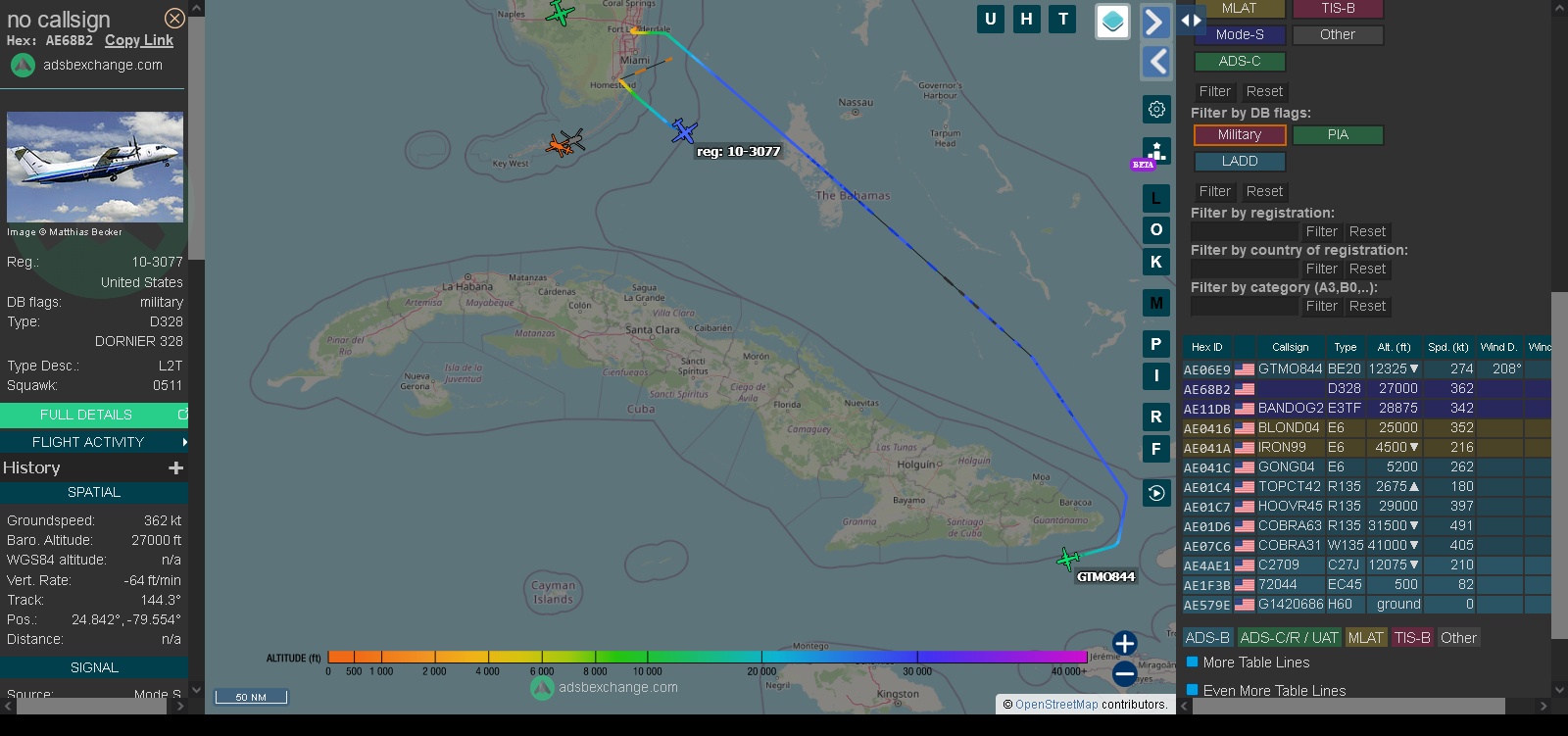1568x736 pixels.
Task: Close the selected aircraft info panel
Action: coord(174,19)
